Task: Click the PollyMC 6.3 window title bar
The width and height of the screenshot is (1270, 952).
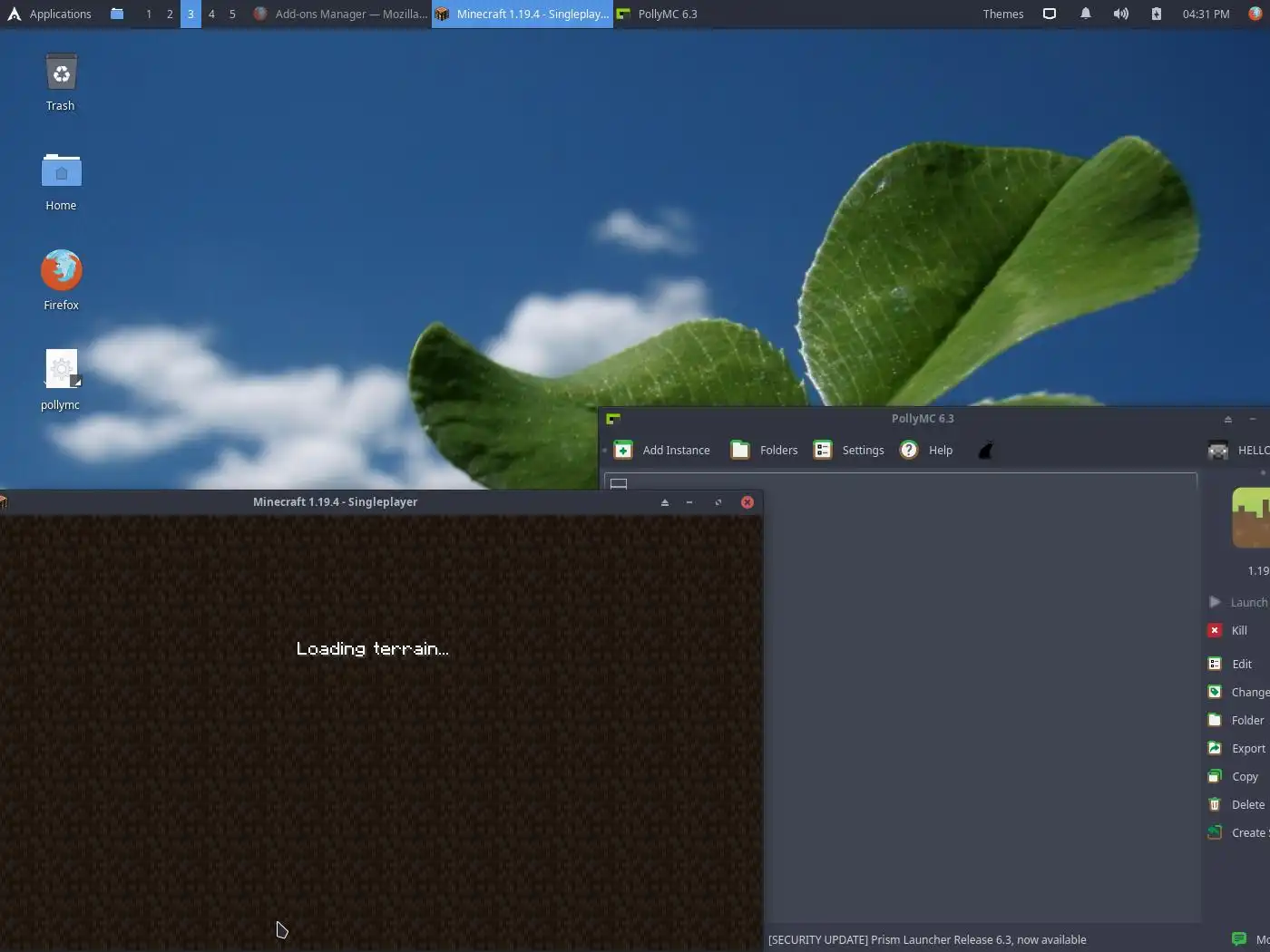Action: pos(923,418)
